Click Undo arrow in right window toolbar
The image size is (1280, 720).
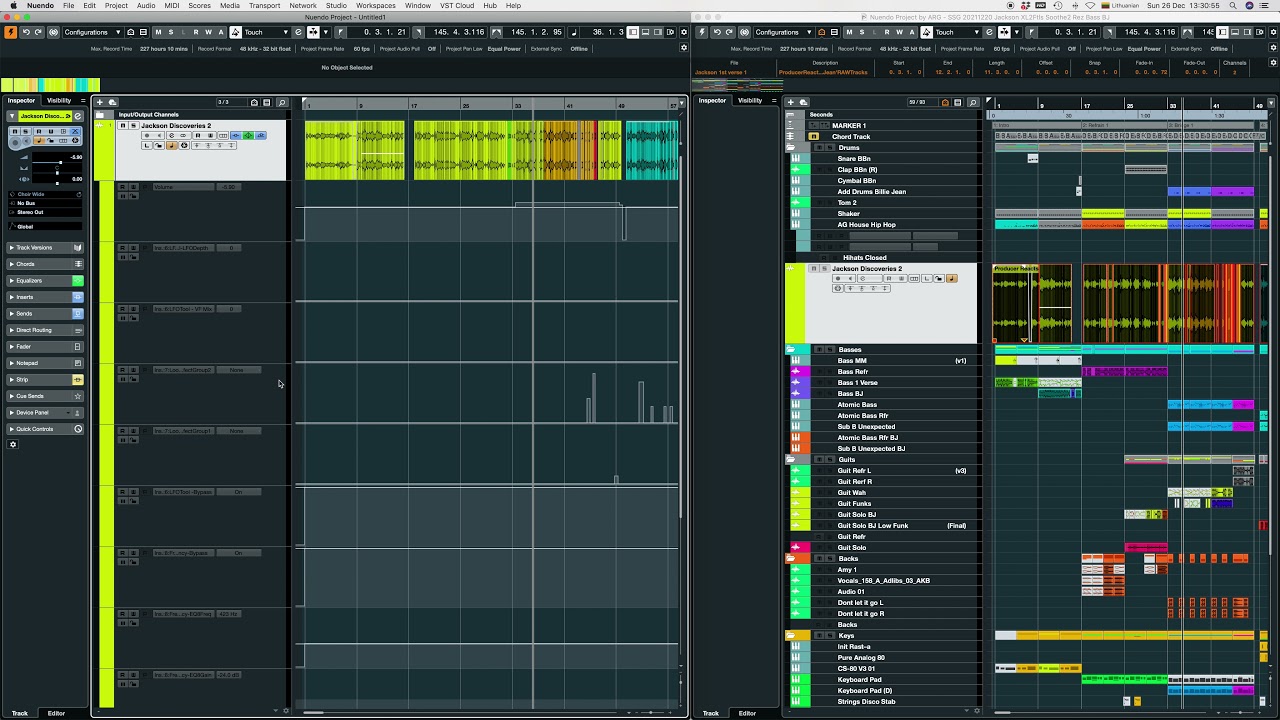coord(717,32)
